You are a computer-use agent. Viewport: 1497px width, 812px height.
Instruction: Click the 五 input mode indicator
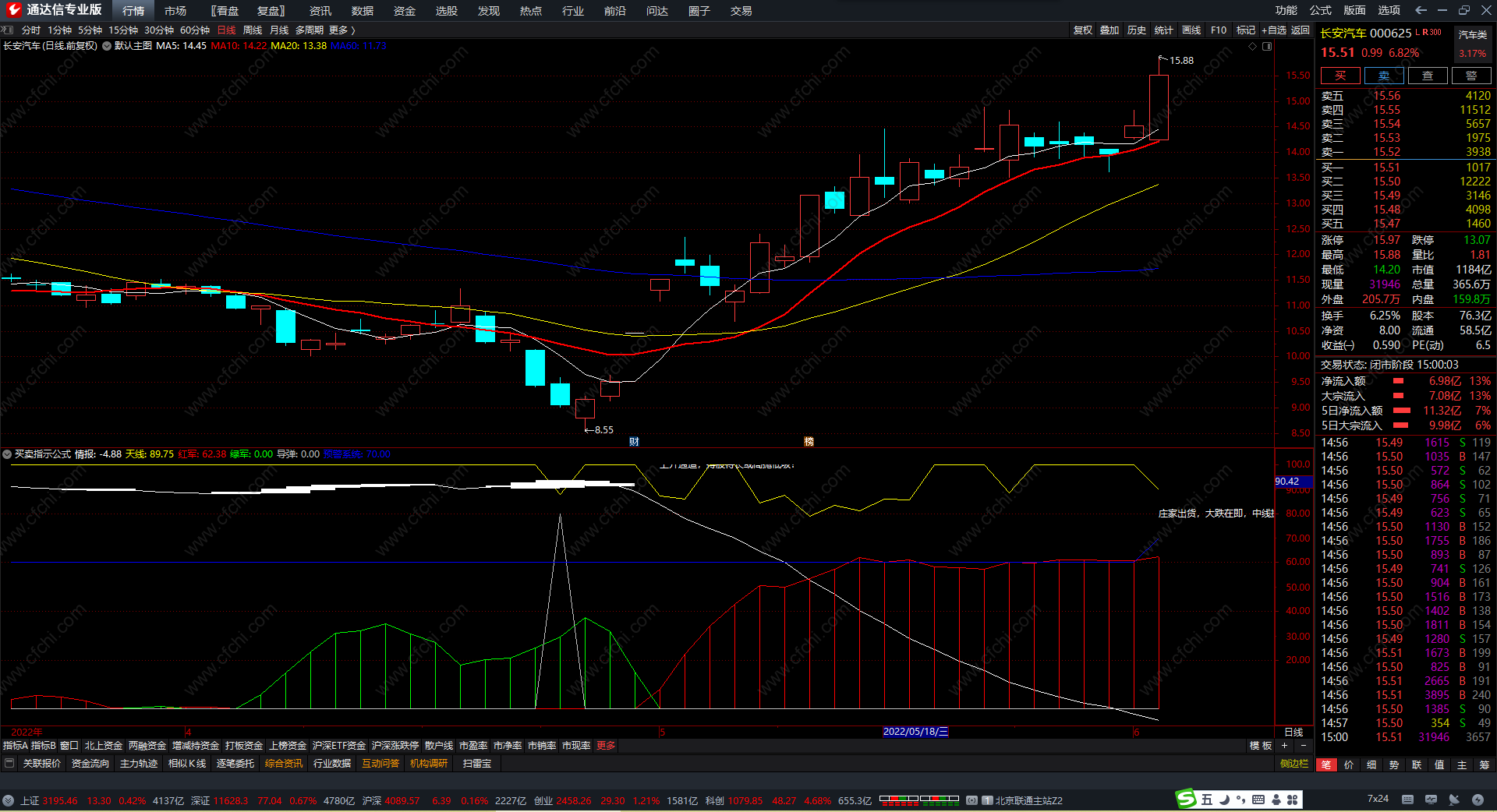(x=1207, y=800)
